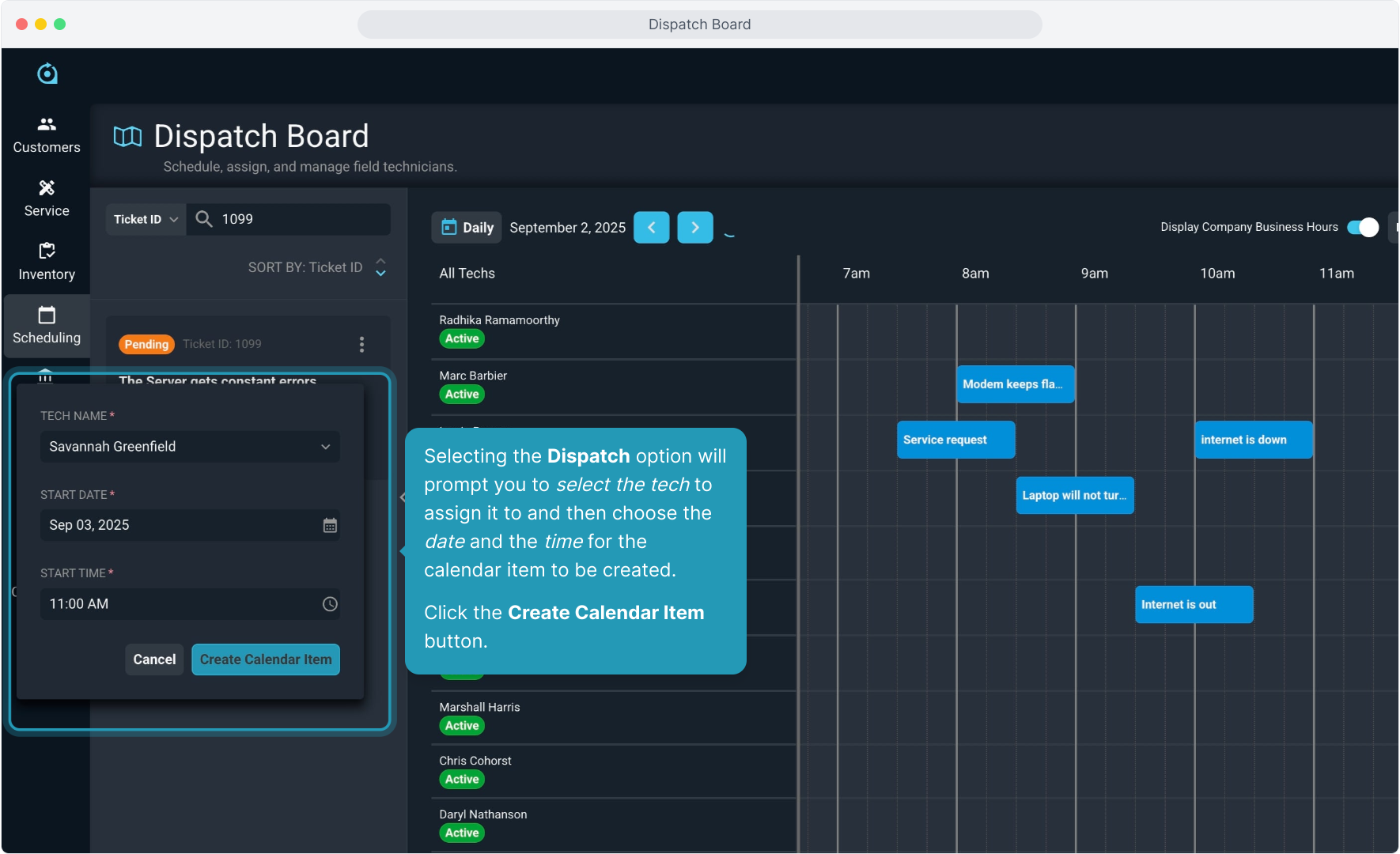Open the Start Date calendar picker icon
Screen dimensions: 1400x854
click(330, 525)
